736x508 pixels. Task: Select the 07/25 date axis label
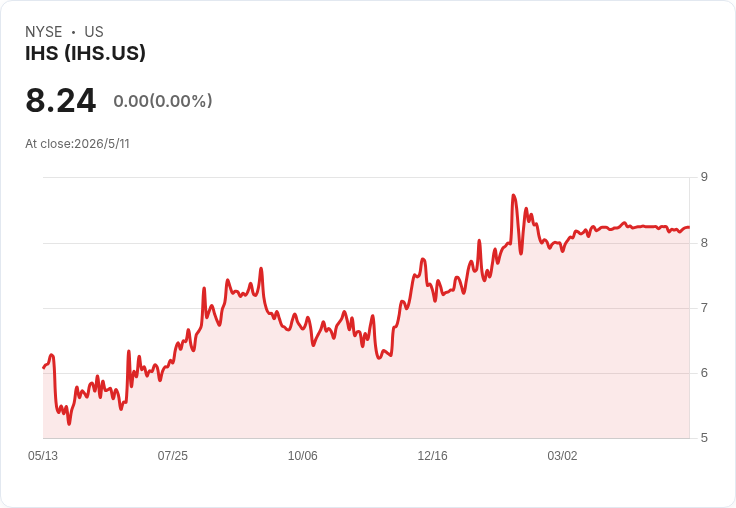(172, 455)
